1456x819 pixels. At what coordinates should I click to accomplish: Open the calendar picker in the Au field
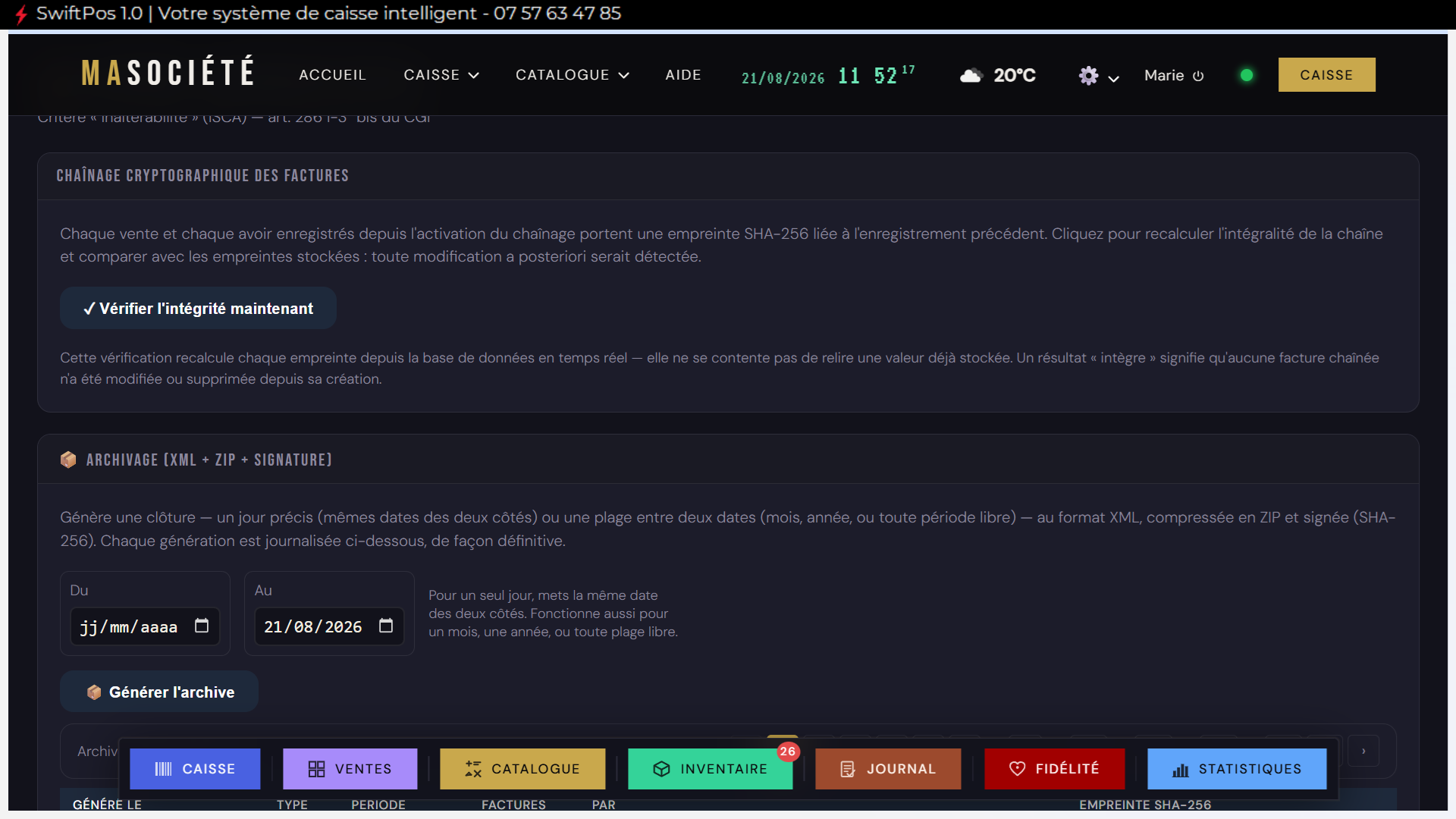pos(386,626)
